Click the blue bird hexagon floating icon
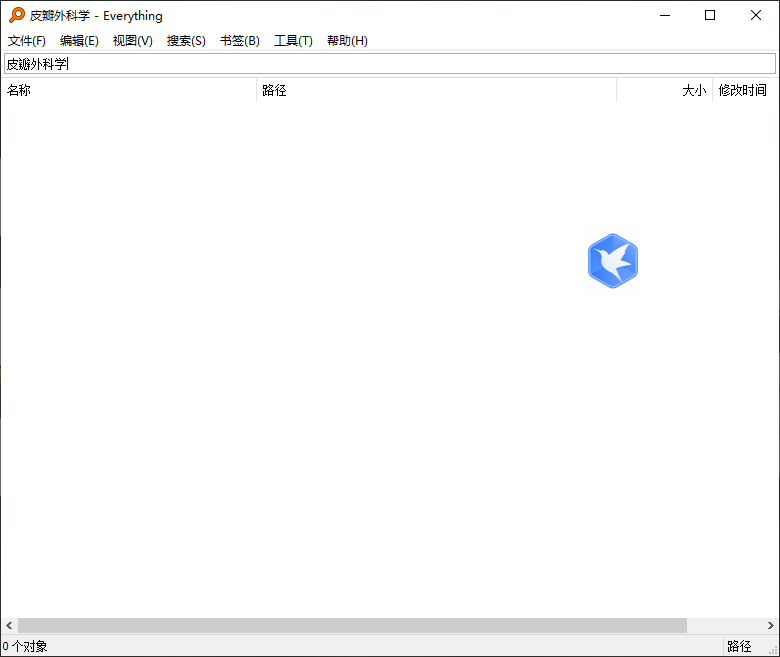Screen dimensions: 780x657 613,261
